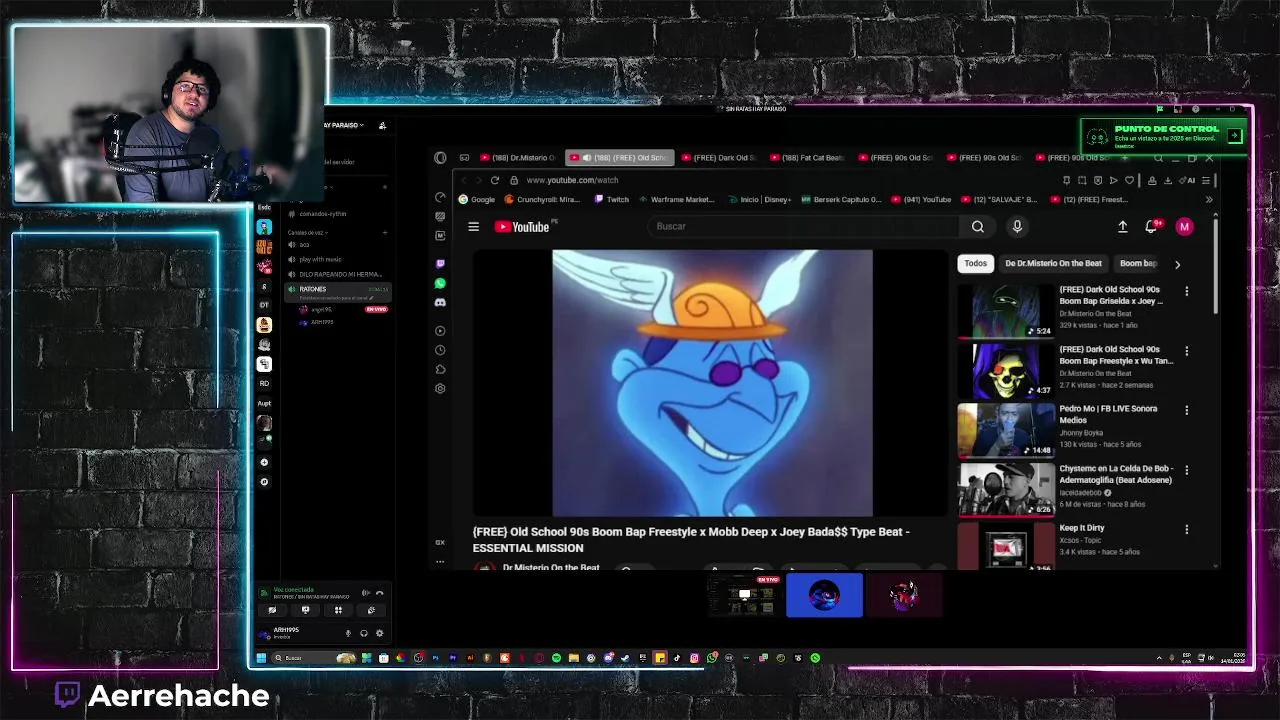The image size is (1280, 720).
Task: Click the browser address bar URL
Action: point(572,180)
